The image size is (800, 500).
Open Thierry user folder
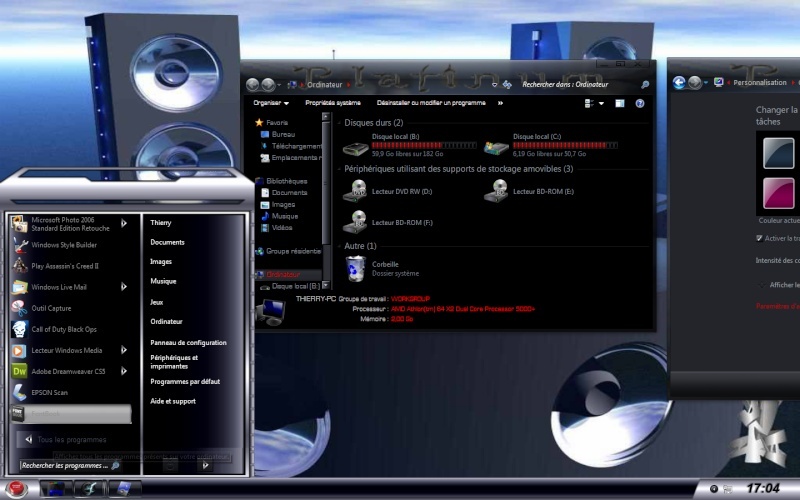161,223
